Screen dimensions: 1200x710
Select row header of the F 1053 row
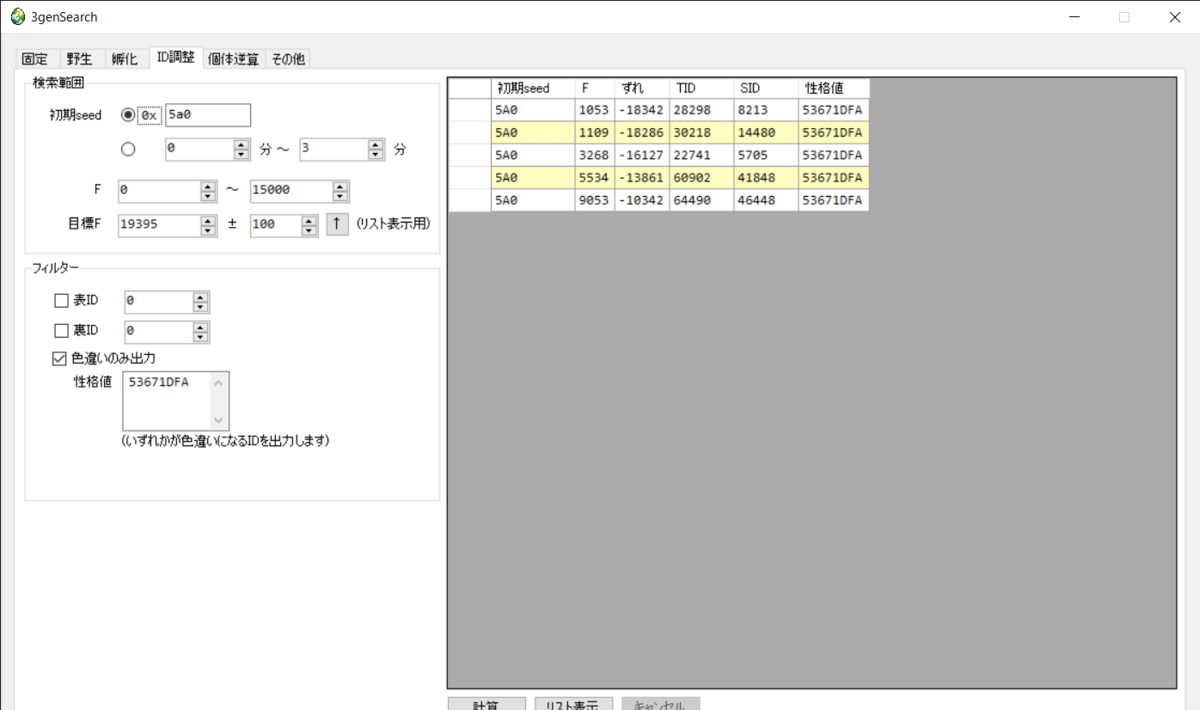469,110
